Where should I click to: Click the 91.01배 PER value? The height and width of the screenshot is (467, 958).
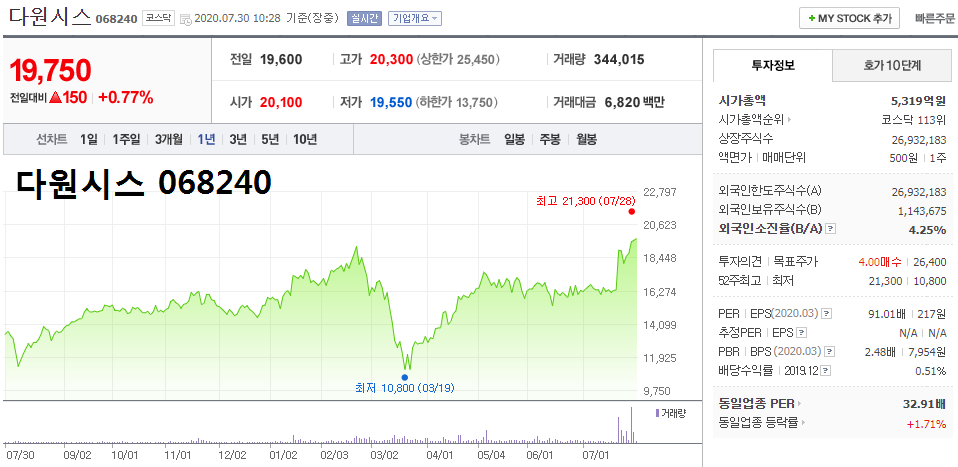pyautogui.click(x=885, y=314)
